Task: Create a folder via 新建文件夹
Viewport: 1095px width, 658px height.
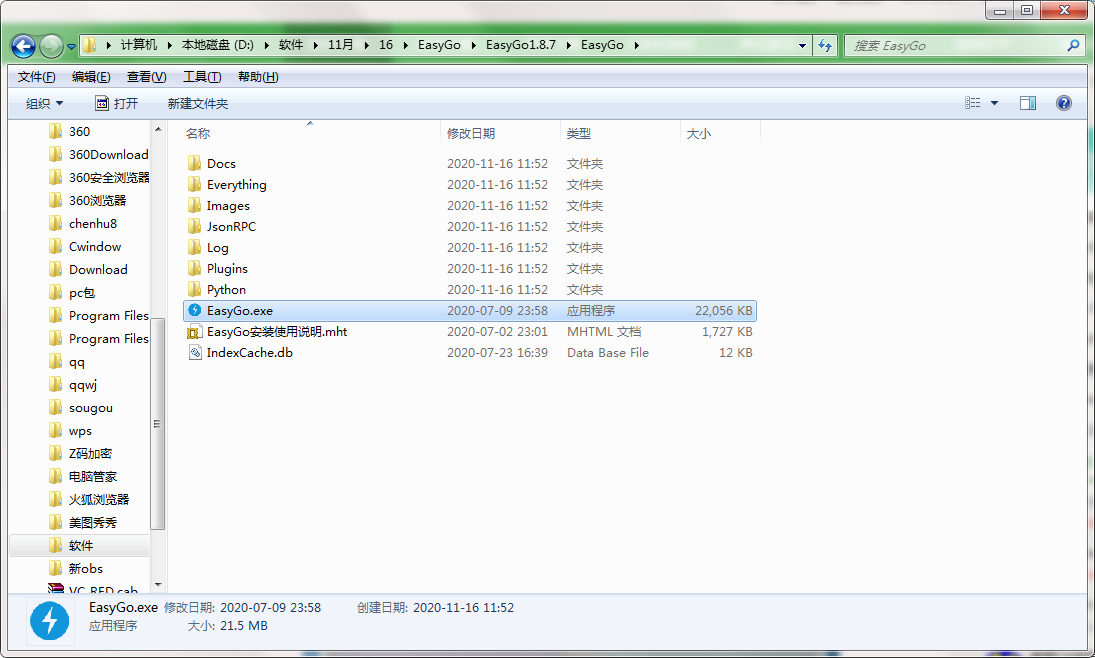Action: point(198,103)
